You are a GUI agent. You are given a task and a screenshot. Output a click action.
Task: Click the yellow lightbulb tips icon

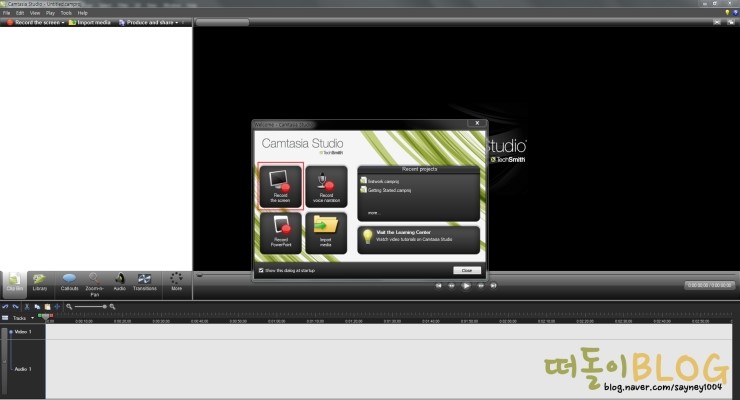click(727, 13)
